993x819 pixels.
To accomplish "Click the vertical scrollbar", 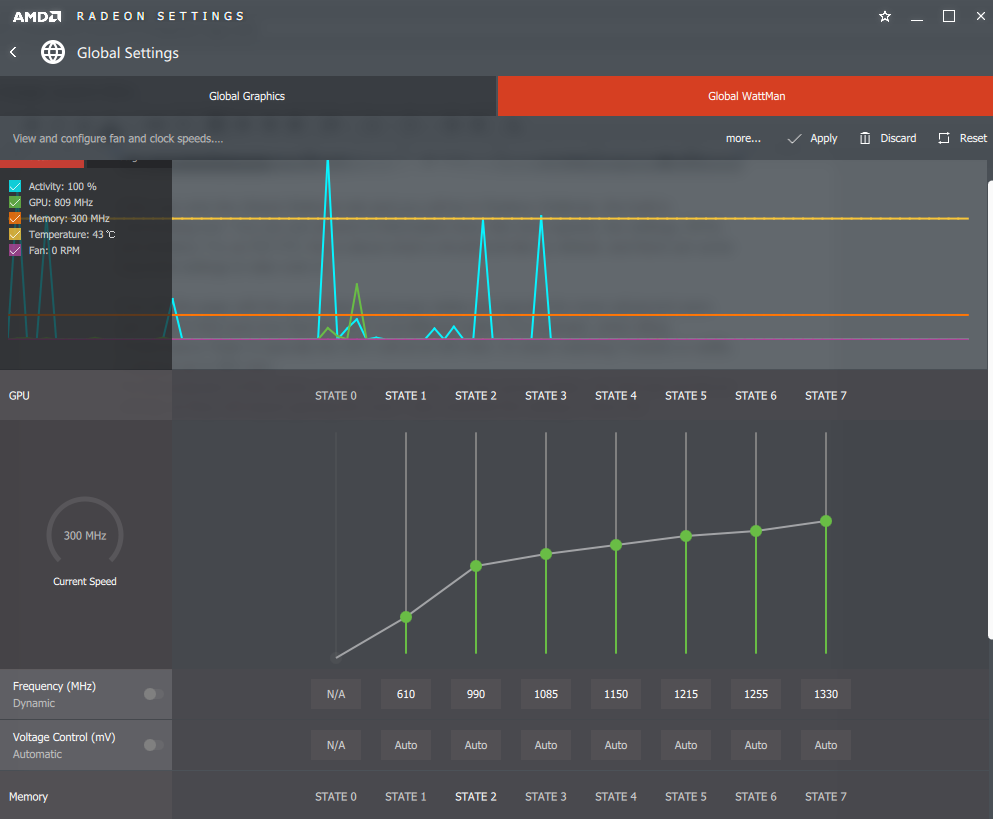I will coord(990,410).
